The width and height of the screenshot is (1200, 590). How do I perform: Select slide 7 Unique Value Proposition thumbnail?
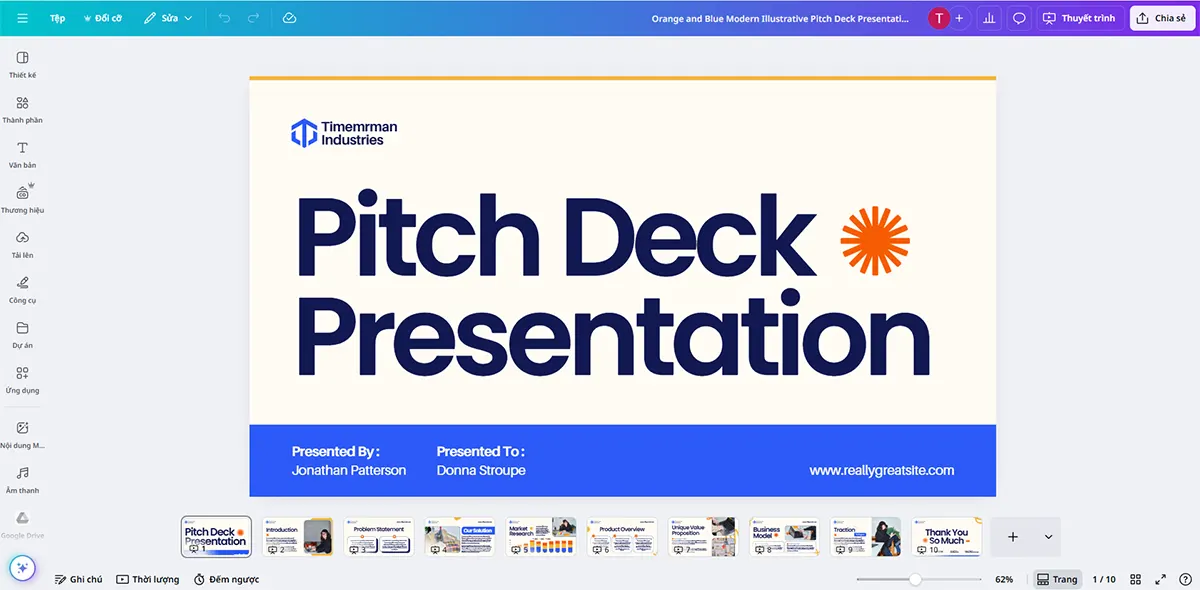(x=703, y=537)
